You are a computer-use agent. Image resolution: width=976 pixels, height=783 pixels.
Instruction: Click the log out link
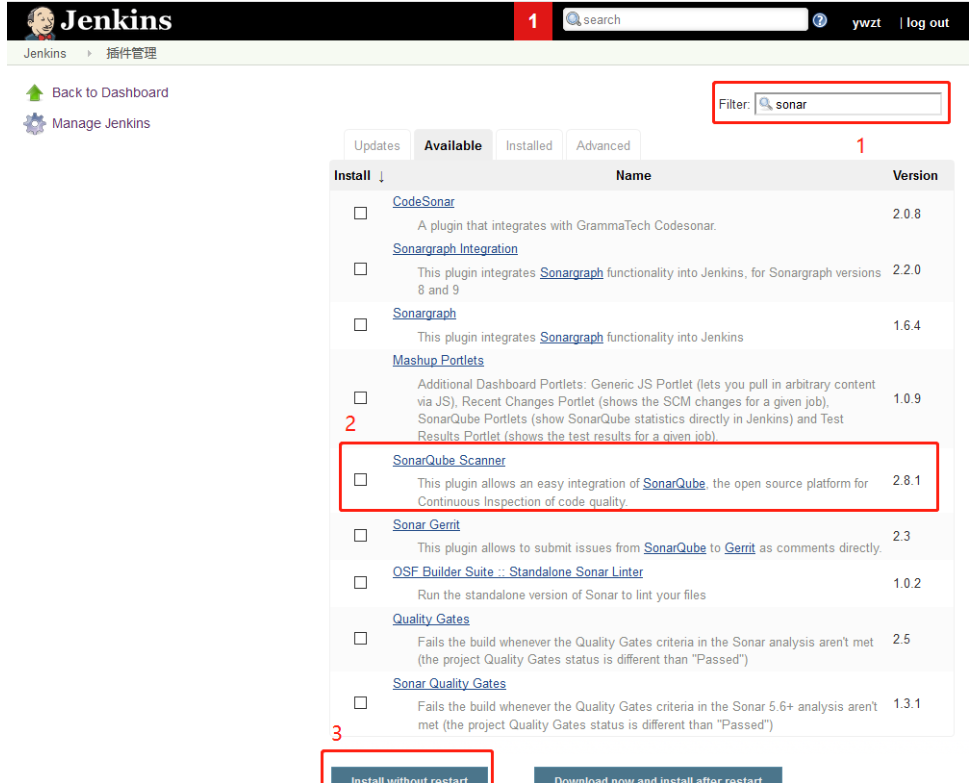[x=927, y=23]
